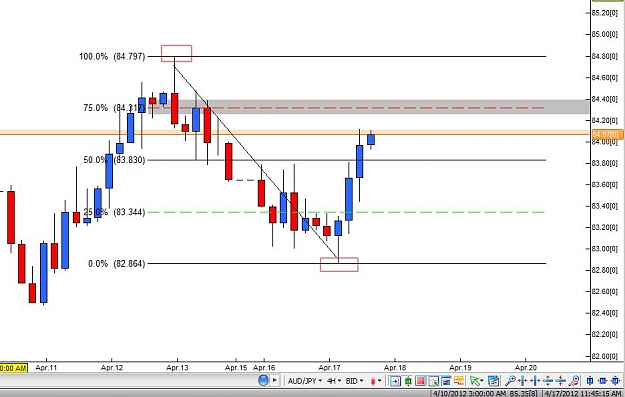Click the Apr.20 date axis label

[x=526, y=368]
